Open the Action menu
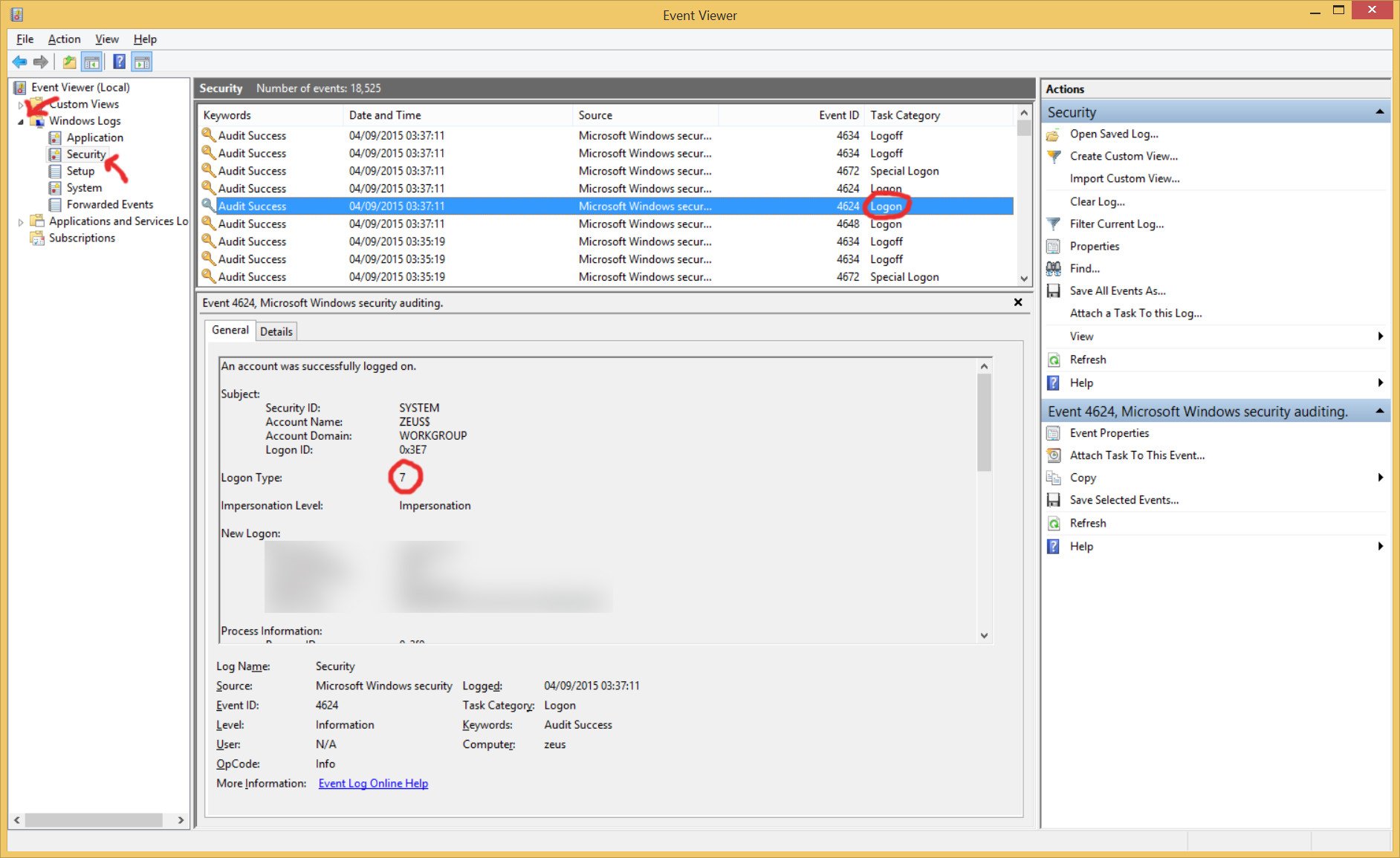Viewport: 1400px width, 858px height. [x=64, y=39]
